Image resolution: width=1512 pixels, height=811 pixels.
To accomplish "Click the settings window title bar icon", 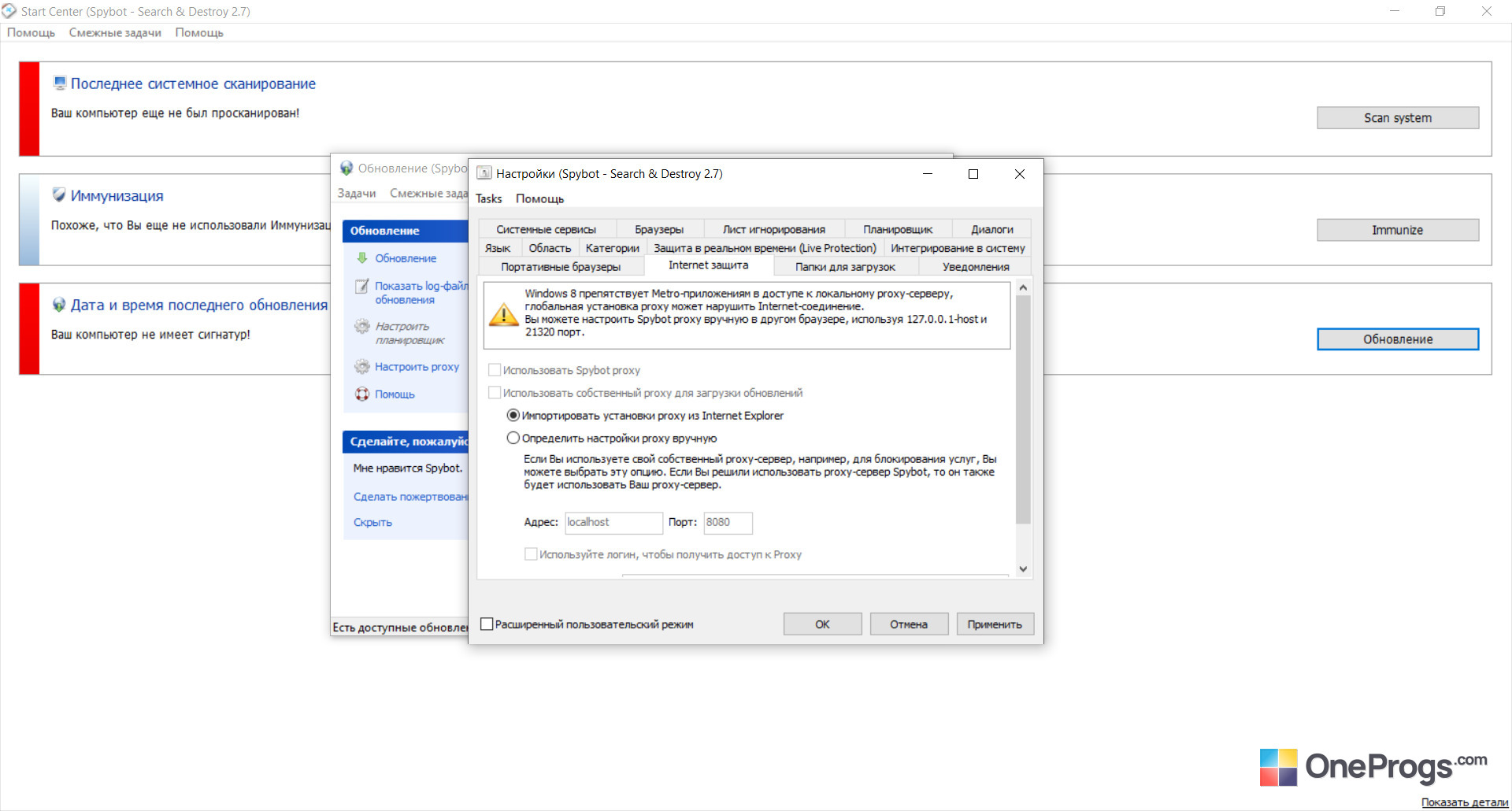I will click(484, 173).
